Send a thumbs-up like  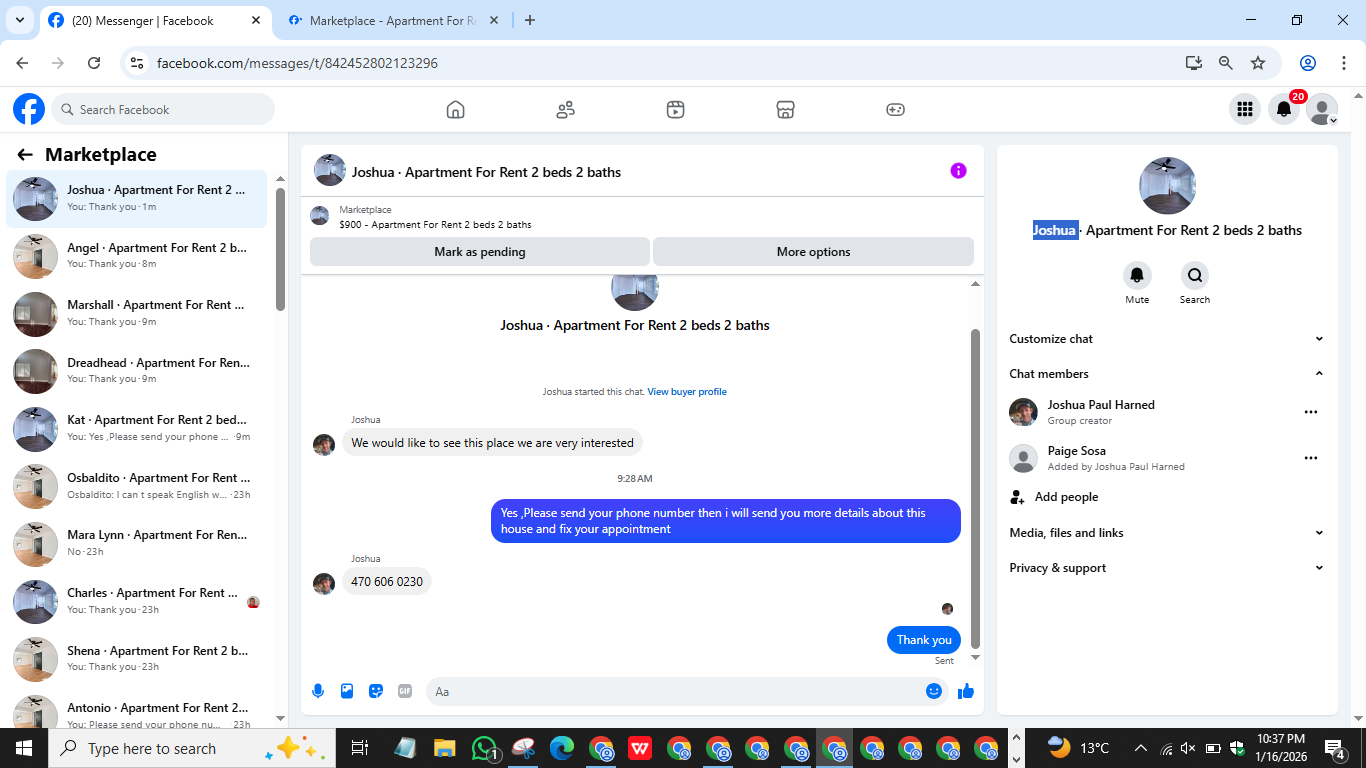[966, 691]
